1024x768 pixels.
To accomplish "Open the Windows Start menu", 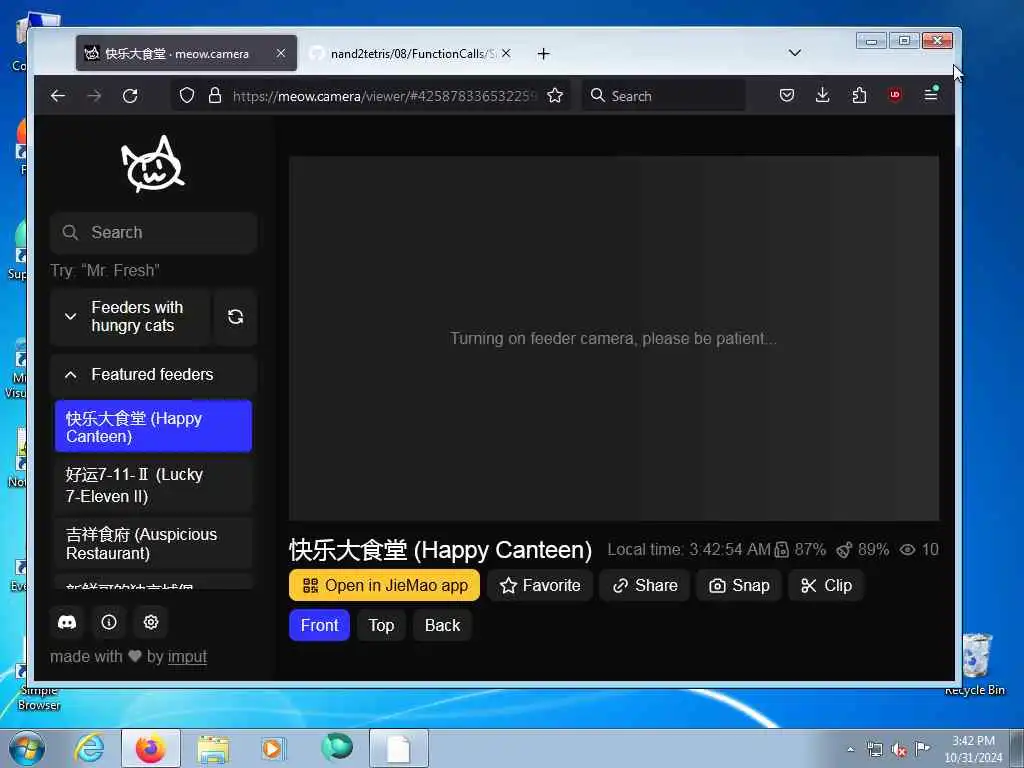I will (x=27, y=748).
